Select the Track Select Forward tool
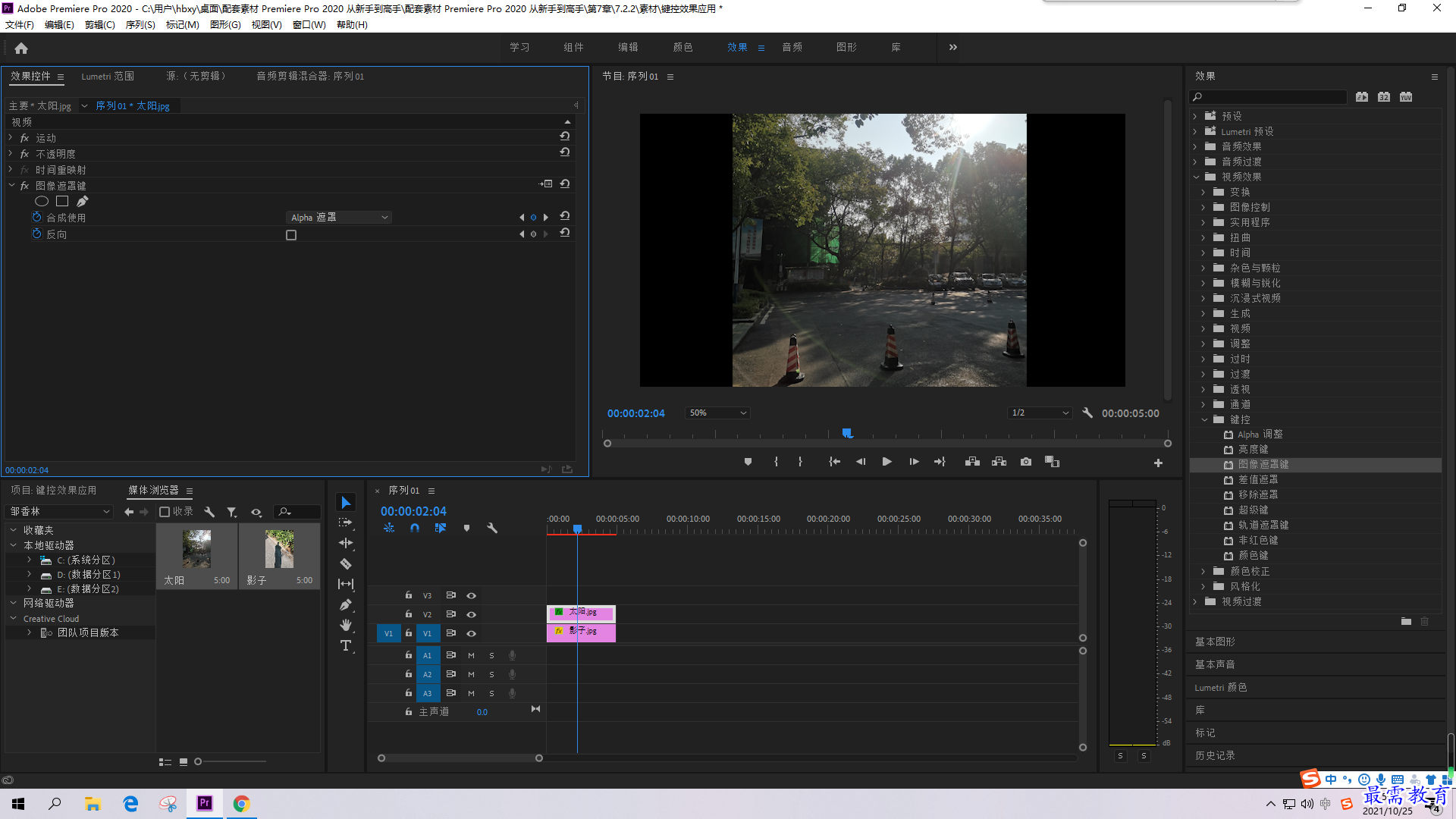1456x819 pixels. 346,522
